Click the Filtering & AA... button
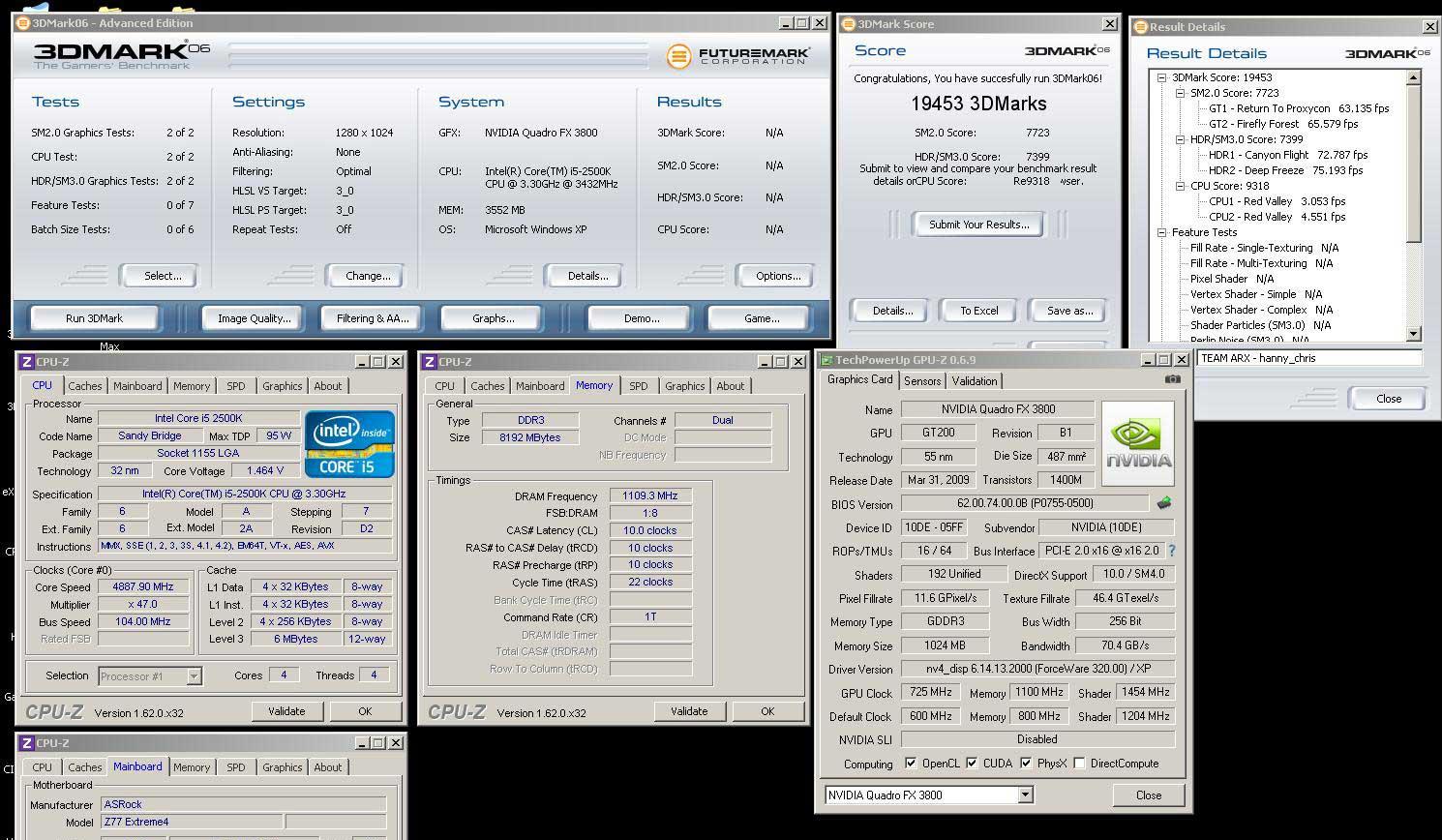The image size is (1442, 840). tap(373, 317)
